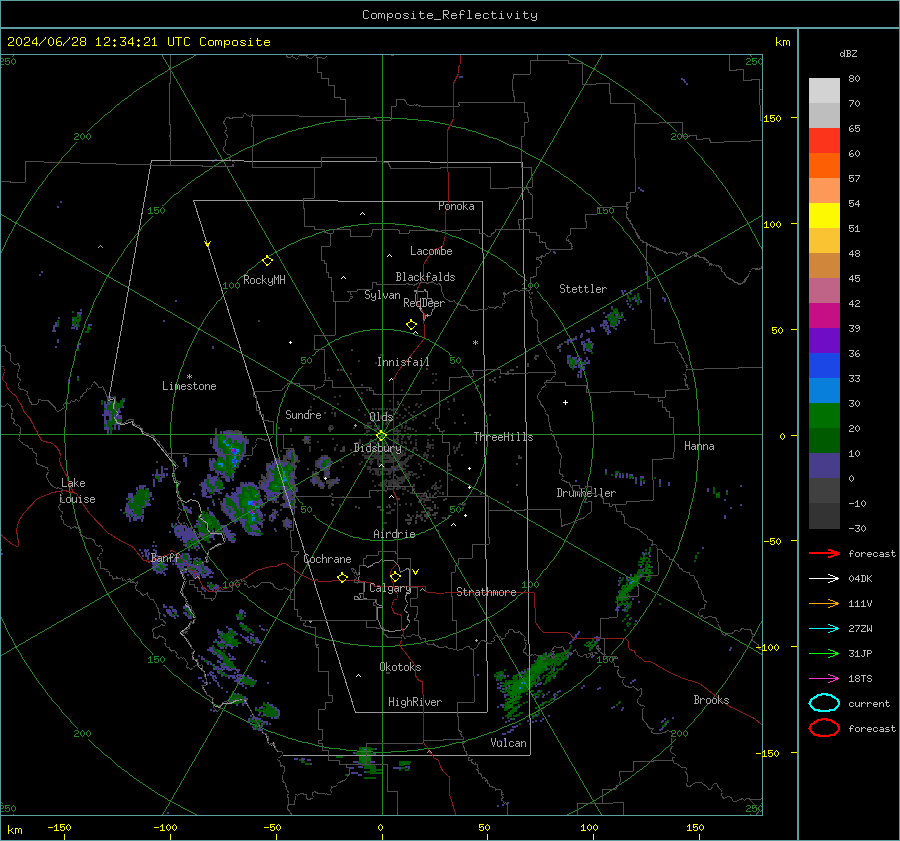Click the green 31JP arrow in legend
Image resolution: width=900 pixels, height=841 pixels.
(x=824, y=653)
